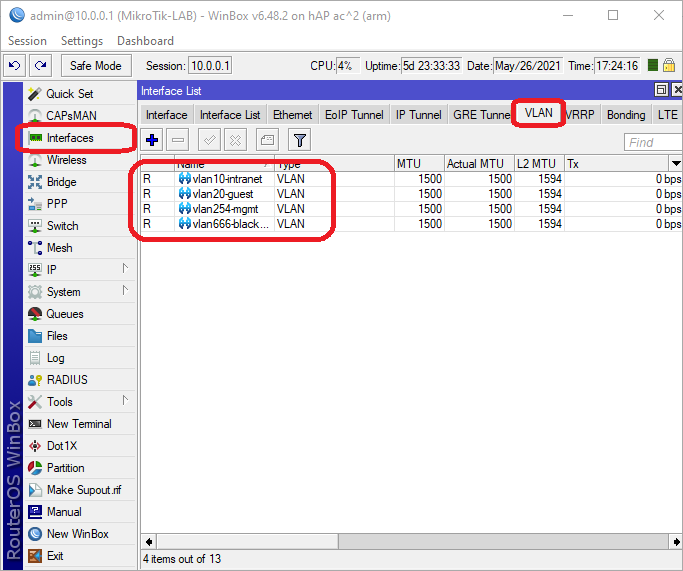
Task: Sort by the Tx column header
Action: 617,164
